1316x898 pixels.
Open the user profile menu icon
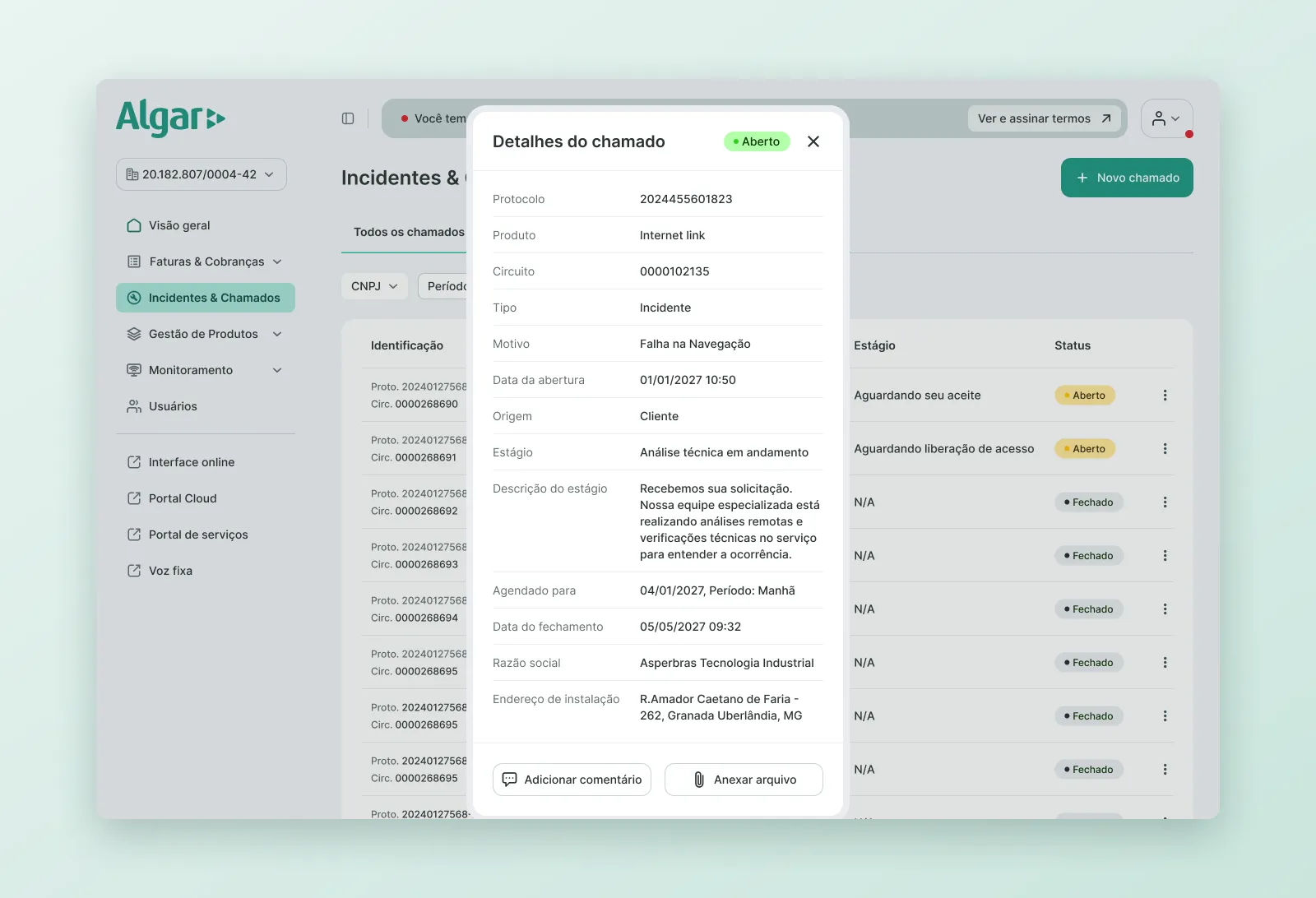1166,118
